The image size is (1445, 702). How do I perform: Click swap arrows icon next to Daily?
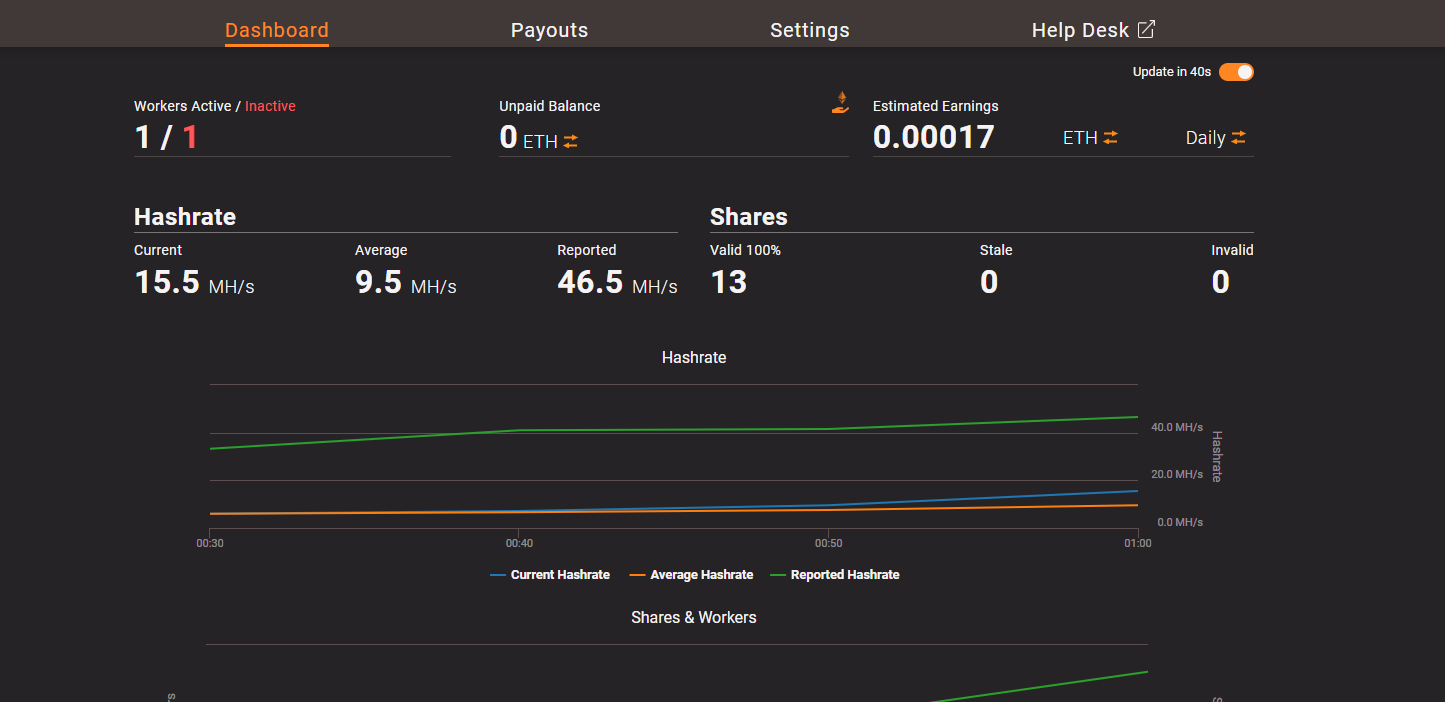pyautogui.click(x=1239, y=138)
